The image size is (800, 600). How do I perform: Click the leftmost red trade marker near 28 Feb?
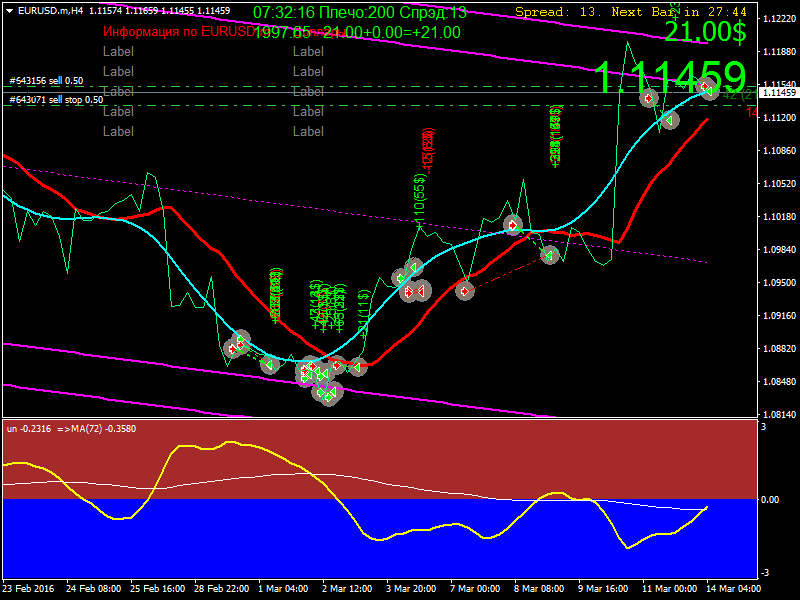tap(233, 348)
